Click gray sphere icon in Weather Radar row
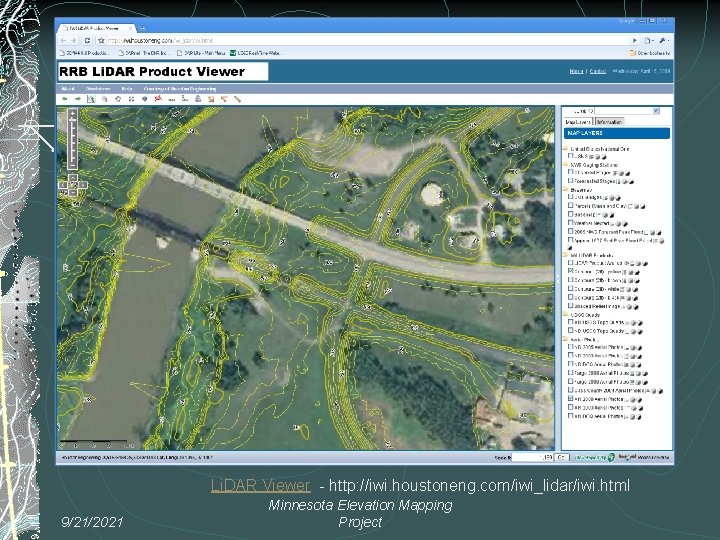Viewport: 720px width, 540px height. pyautogui.click(x=618, y=224)
